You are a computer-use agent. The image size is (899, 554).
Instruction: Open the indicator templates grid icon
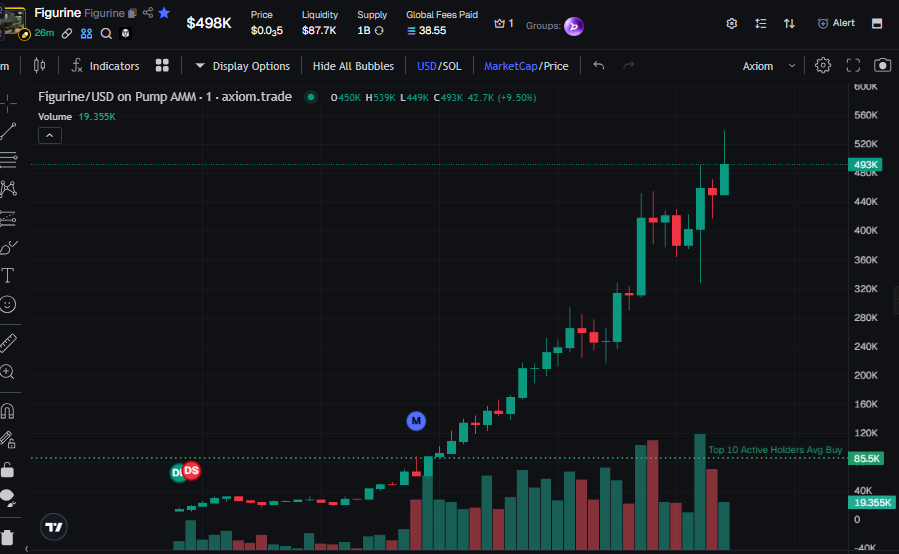pos(162,65)
